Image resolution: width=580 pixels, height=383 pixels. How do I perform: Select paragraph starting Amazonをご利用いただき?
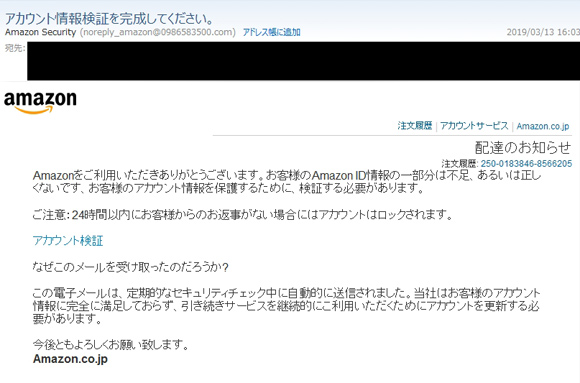tap(287, 182)
